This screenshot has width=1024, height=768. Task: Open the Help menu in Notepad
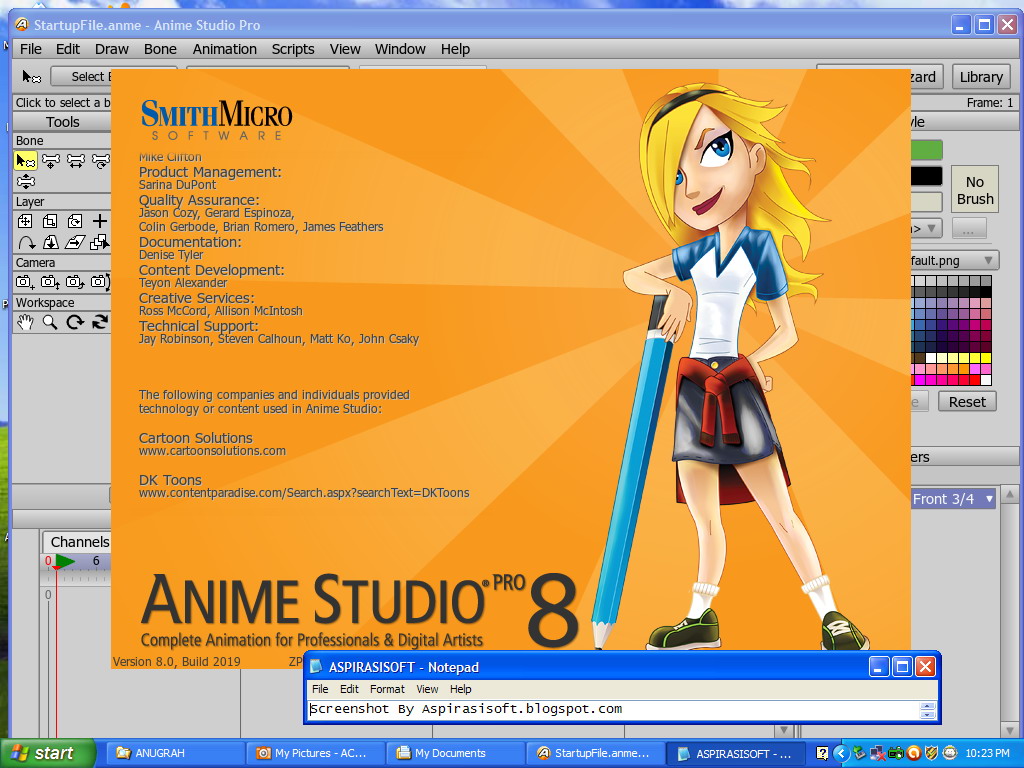click(460, 689)
